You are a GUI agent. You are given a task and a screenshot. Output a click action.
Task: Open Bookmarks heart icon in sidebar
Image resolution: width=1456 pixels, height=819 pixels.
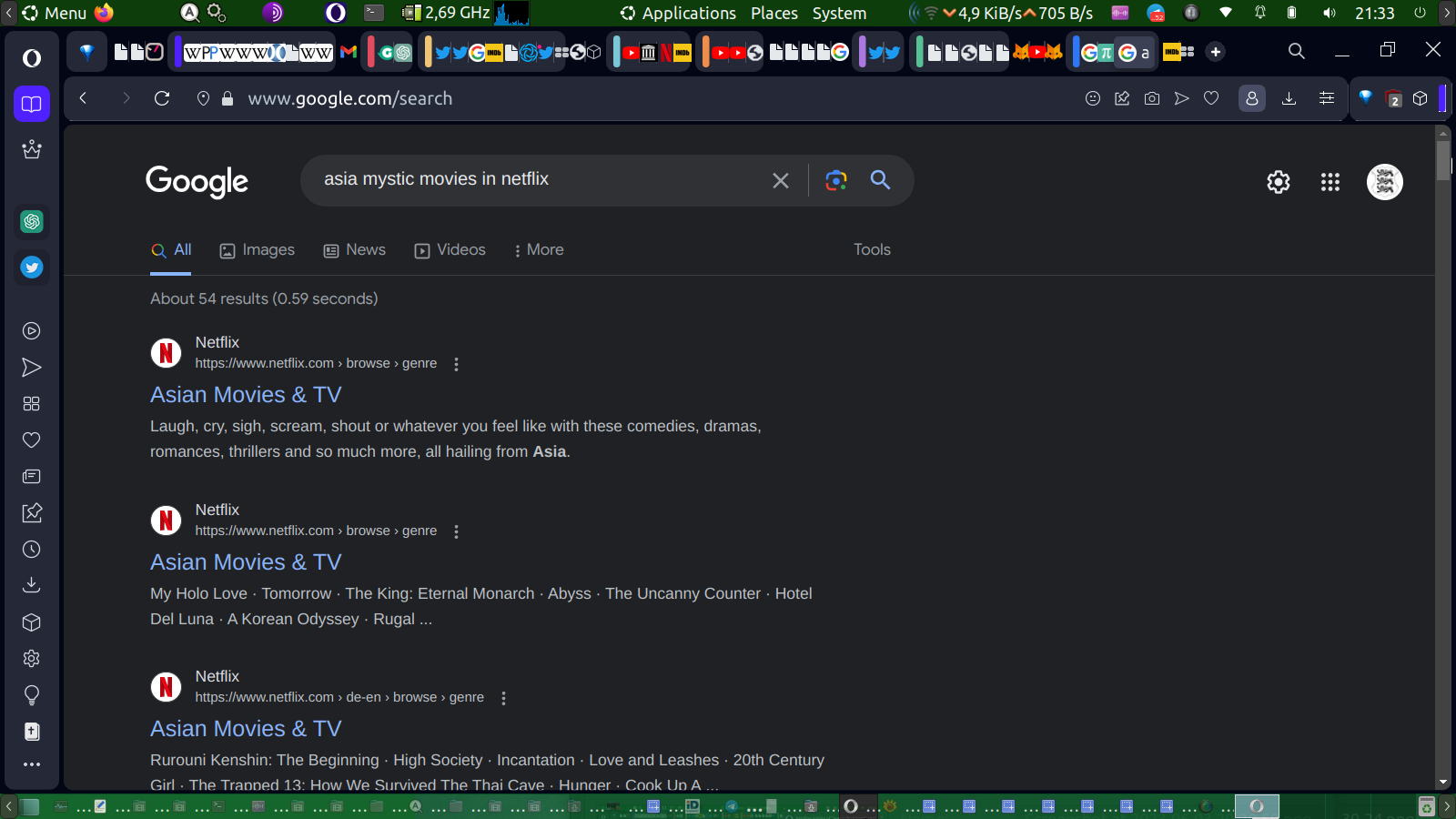(x=32, y=440)
